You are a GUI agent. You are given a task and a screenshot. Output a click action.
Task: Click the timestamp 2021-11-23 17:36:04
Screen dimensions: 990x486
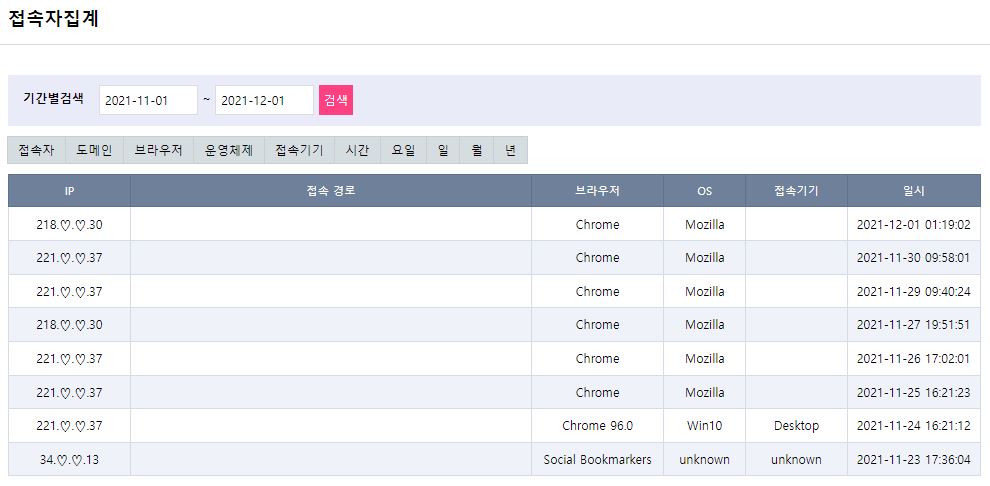pos(914,459)
